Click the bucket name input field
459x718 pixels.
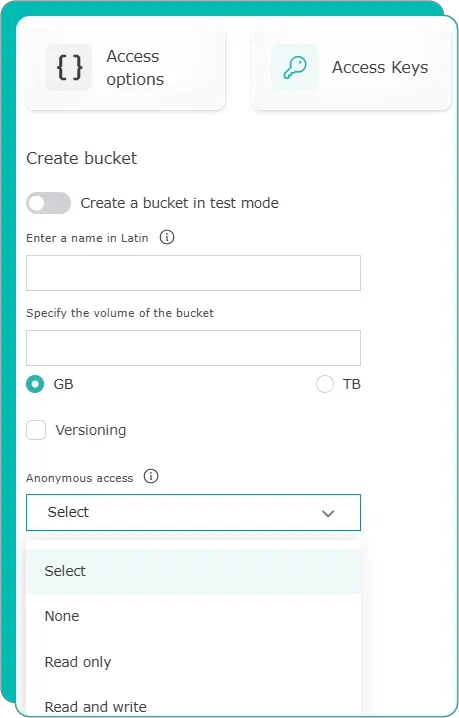point(193,273)
